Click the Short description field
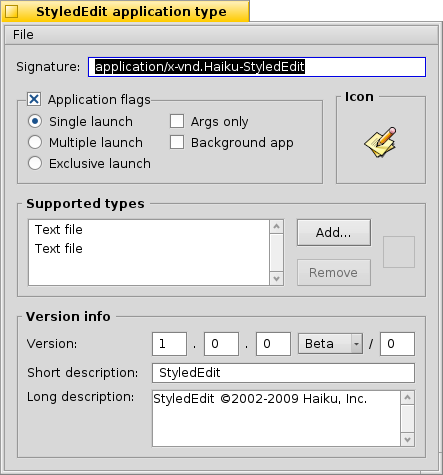443x475 pixels. tap(283, 373)
